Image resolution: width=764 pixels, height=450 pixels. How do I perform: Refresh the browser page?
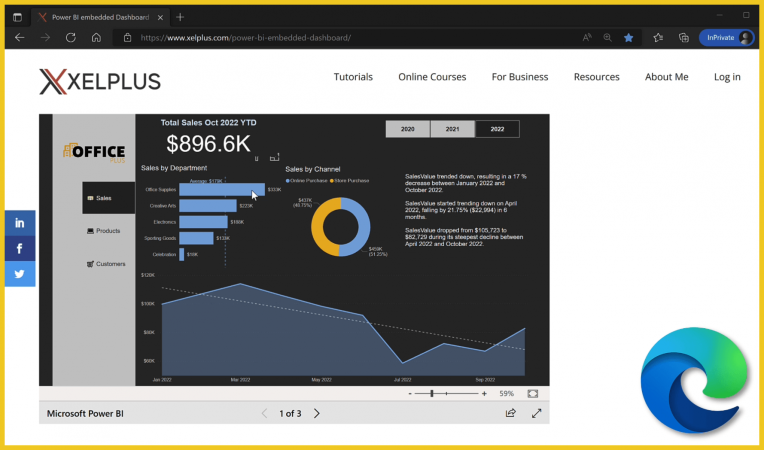[70, 37]
